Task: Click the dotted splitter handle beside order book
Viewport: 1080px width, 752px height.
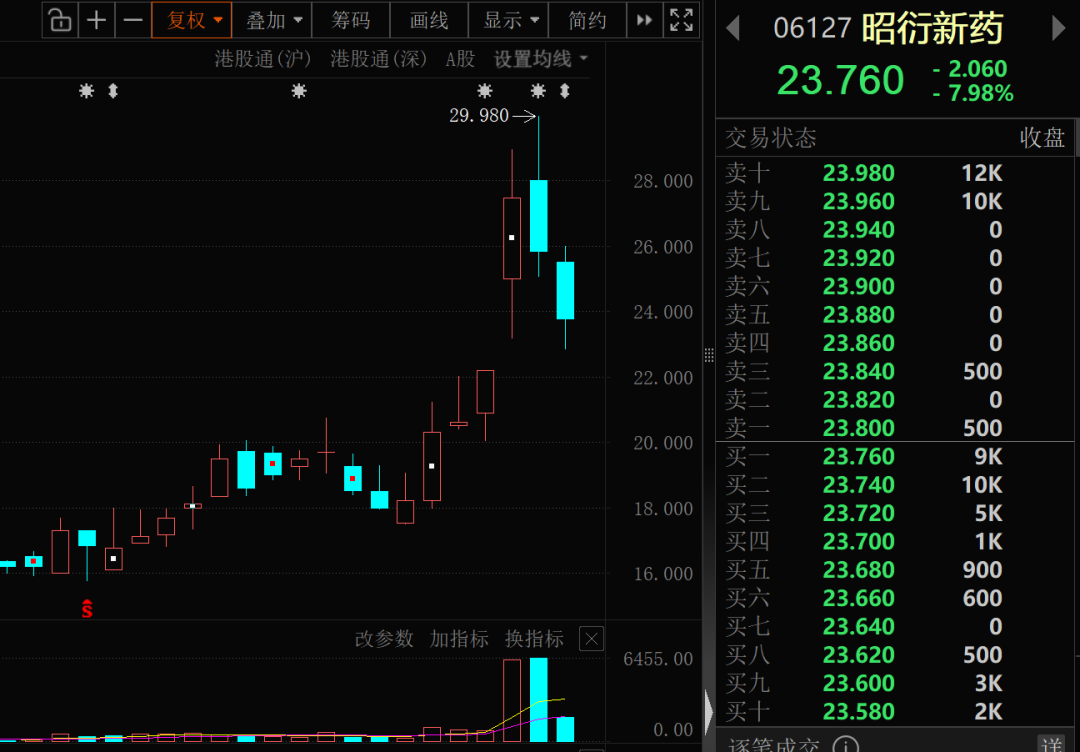Action: click(709, 355)
